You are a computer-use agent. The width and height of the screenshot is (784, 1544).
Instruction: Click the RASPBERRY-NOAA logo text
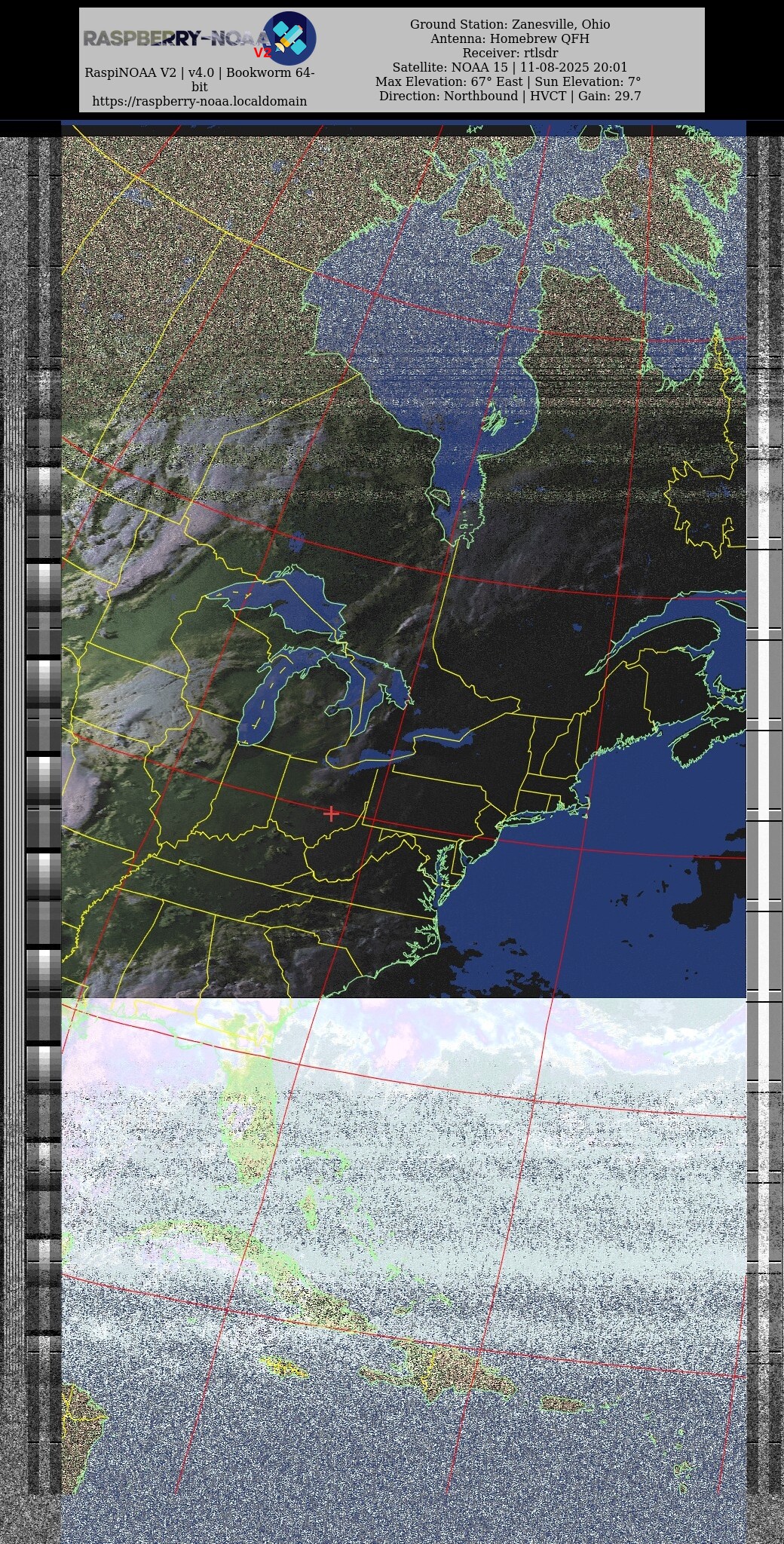pos(175,38)
